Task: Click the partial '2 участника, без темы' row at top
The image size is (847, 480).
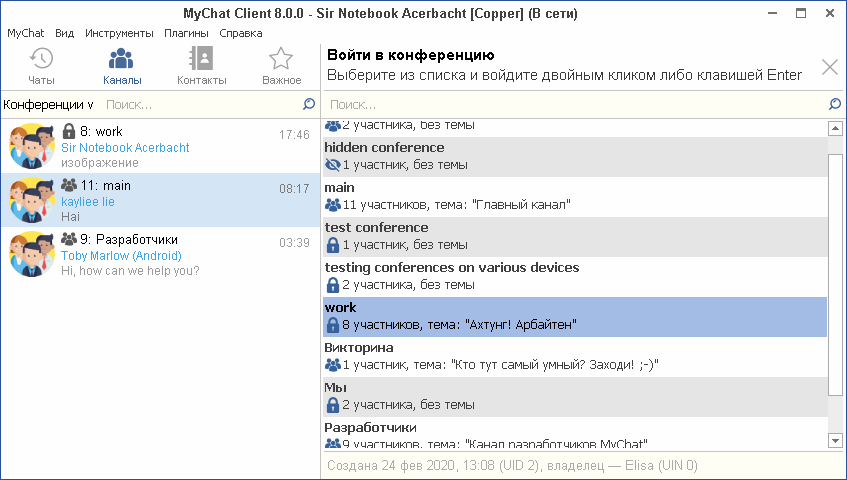Action: pos(575,129)
